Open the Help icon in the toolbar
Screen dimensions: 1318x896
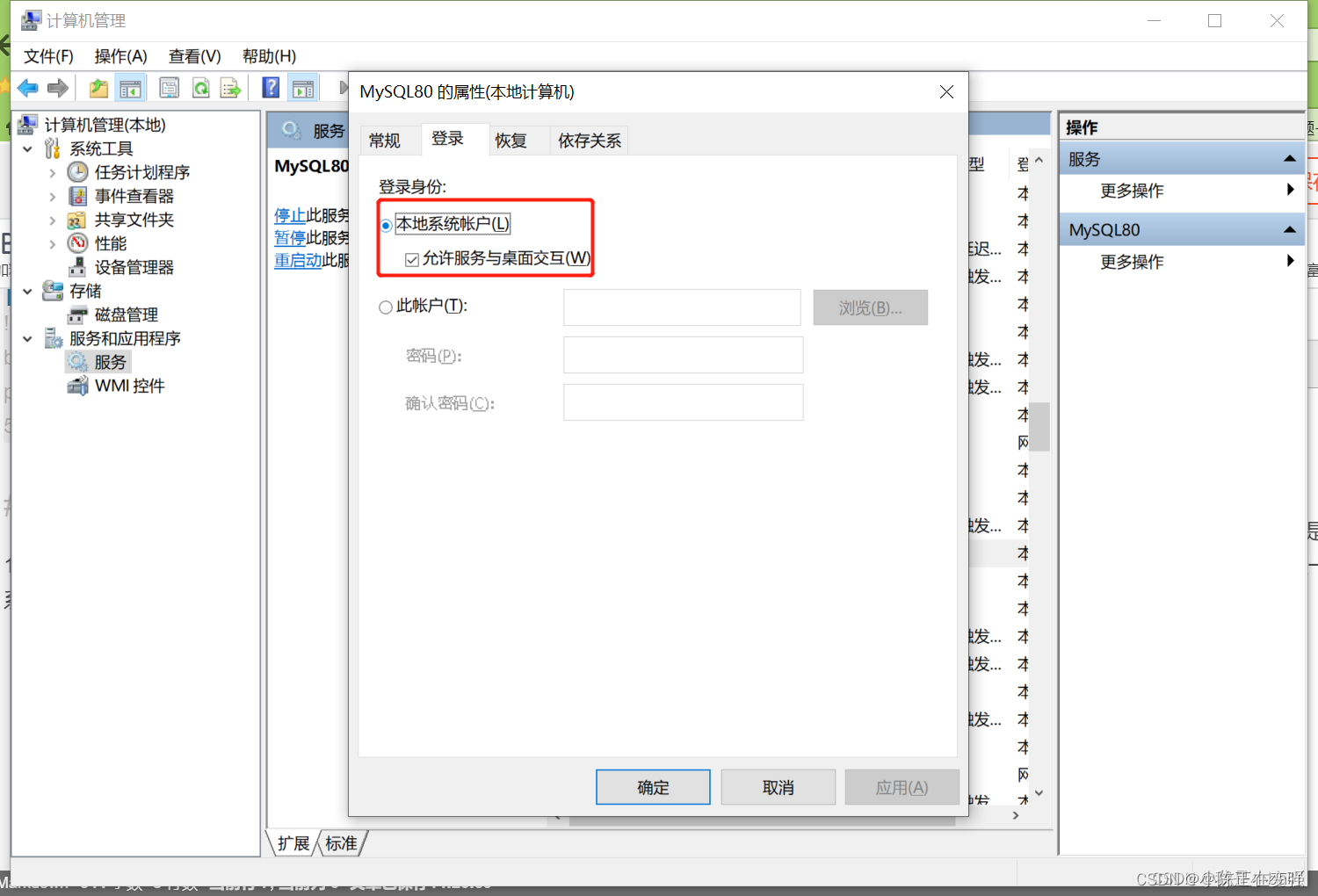[270, 88]
